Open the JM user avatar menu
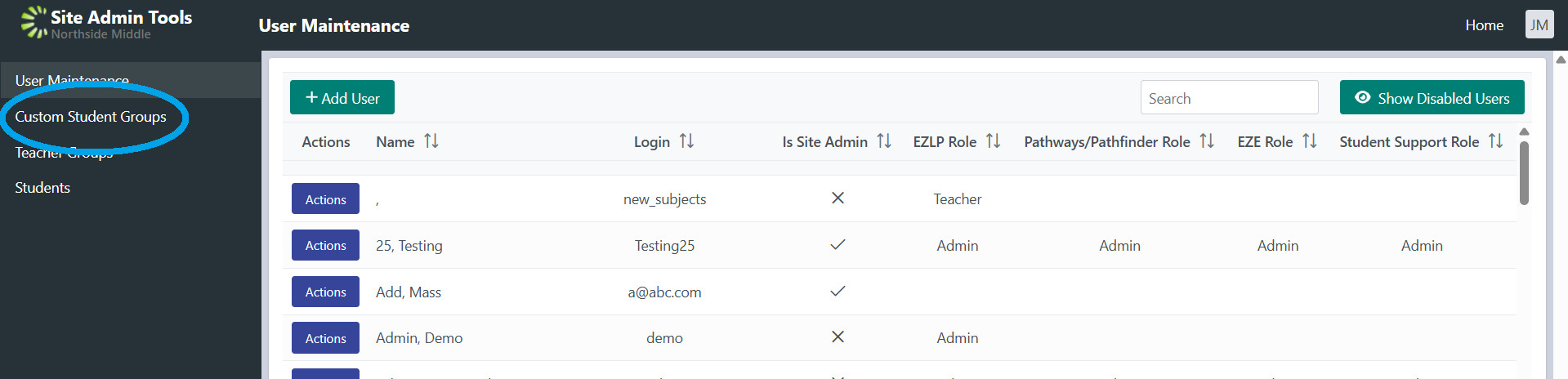The height and width of the screenshot is (379, 1568). click(x=1539, y=25)
